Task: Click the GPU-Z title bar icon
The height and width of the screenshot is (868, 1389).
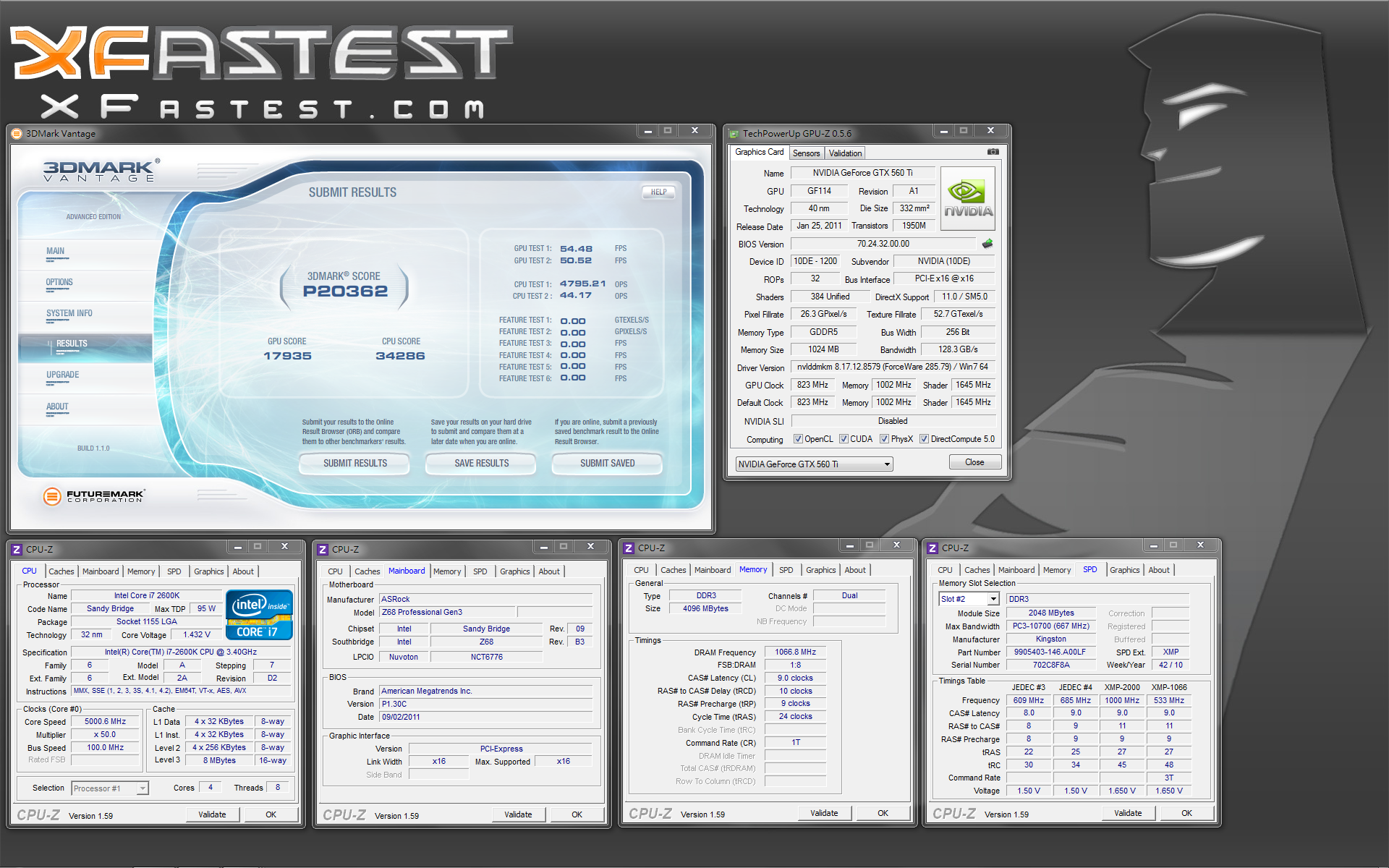Action: 734,134
